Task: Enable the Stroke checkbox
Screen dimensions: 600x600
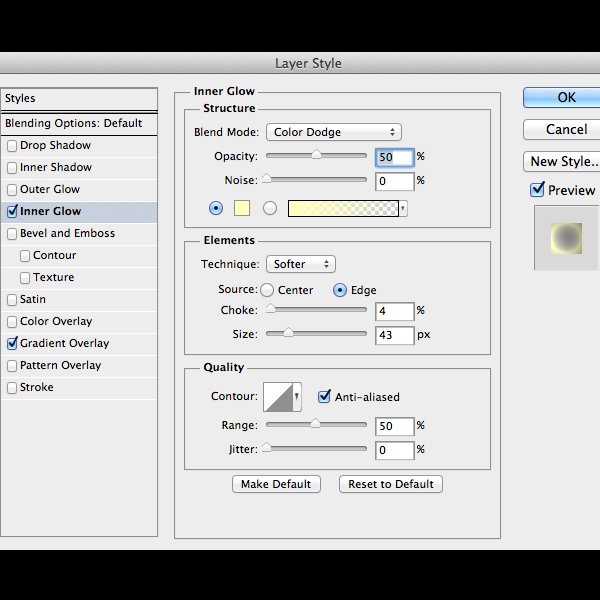Action: click(x=12, y=388)
